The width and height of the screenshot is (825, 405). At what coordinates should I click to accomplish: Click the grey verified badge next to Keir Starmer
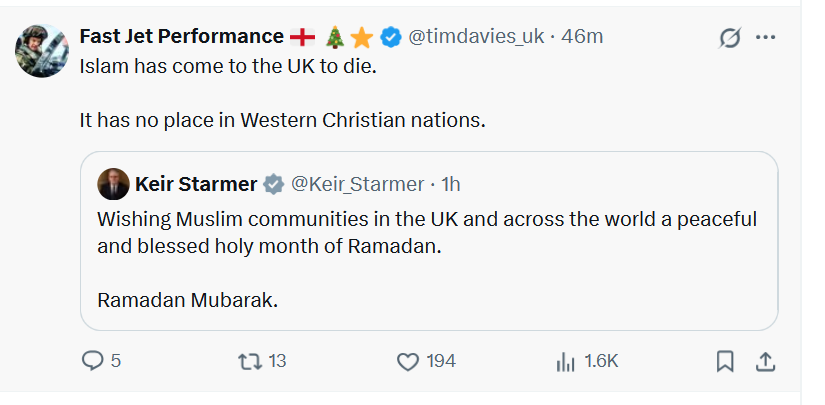(274, 184)
